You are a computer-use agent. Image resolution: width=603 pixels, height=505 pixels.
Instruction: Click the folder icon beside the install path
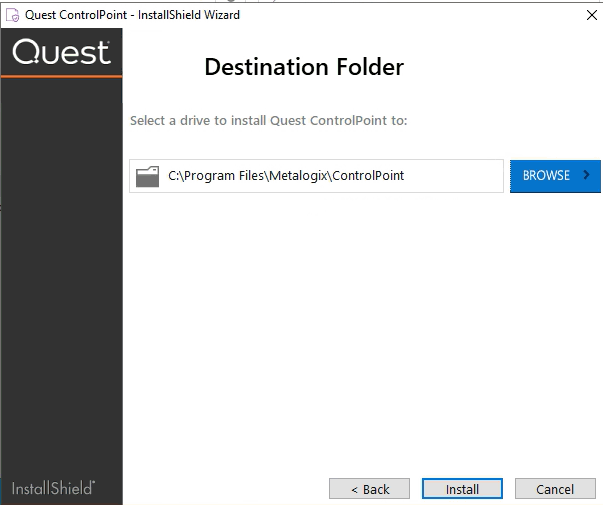[147, 176]
